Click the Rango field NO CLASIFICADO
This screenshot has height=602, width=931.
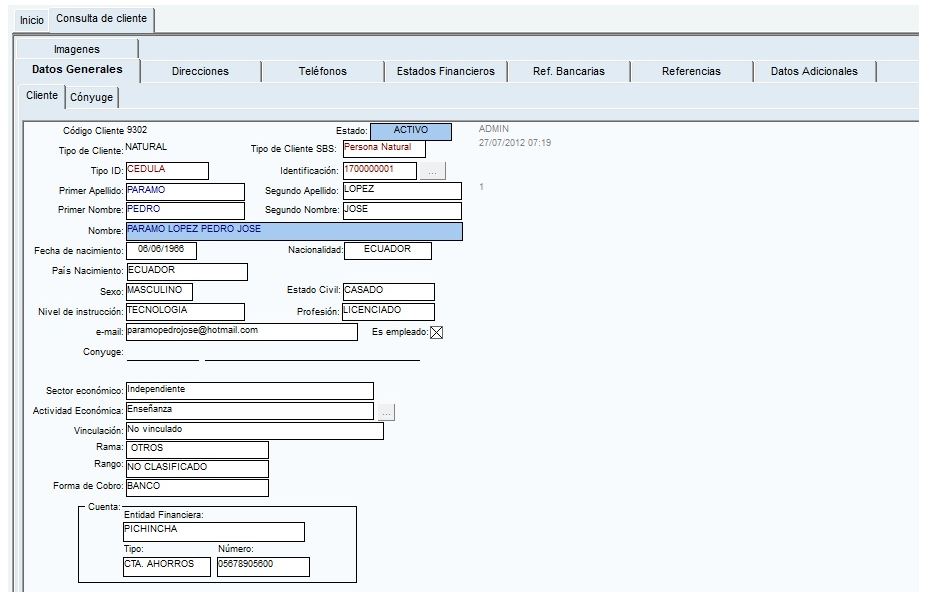(x=198, y=468)
